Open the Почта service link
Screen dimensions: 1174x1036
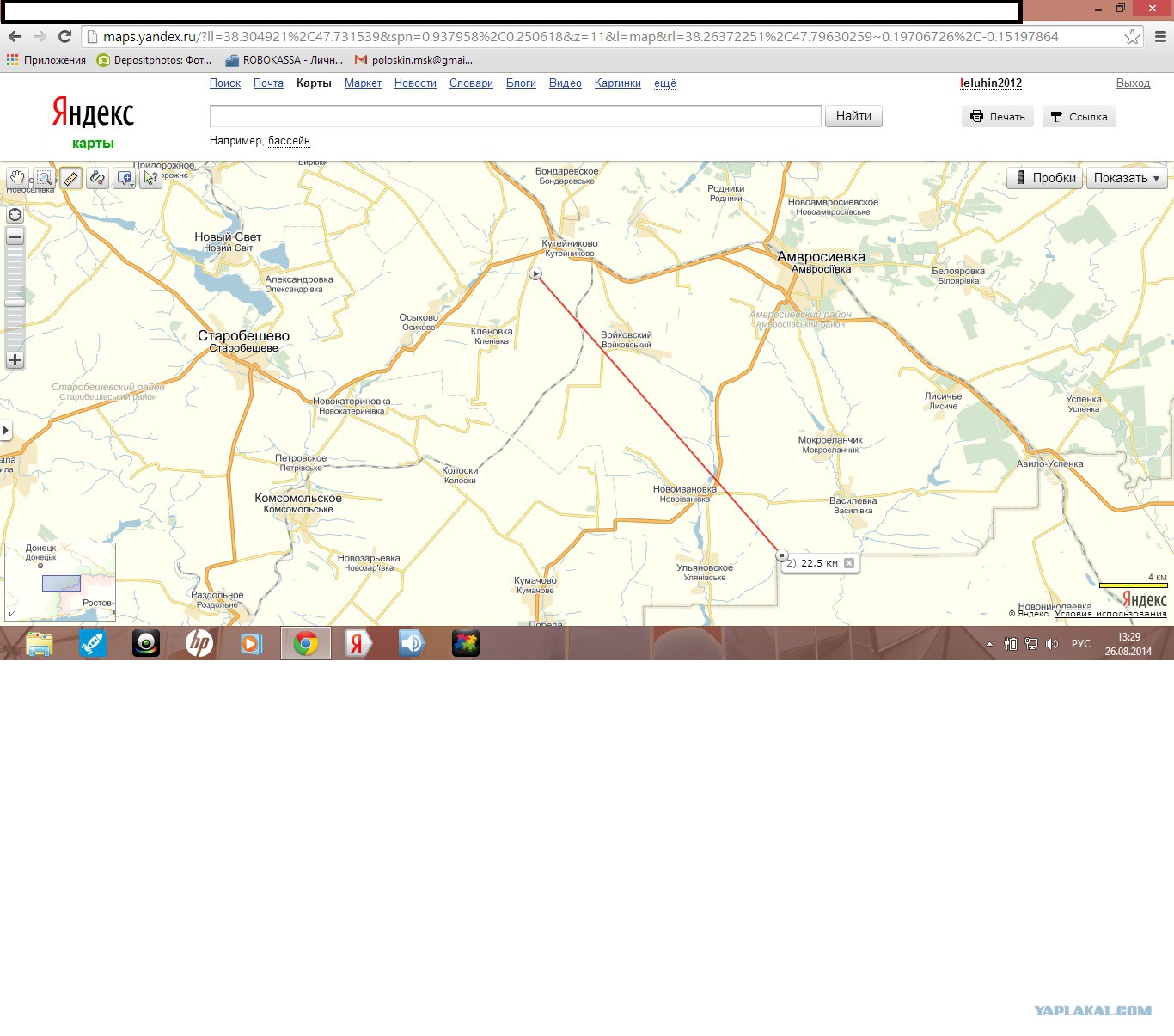(268, 83)
